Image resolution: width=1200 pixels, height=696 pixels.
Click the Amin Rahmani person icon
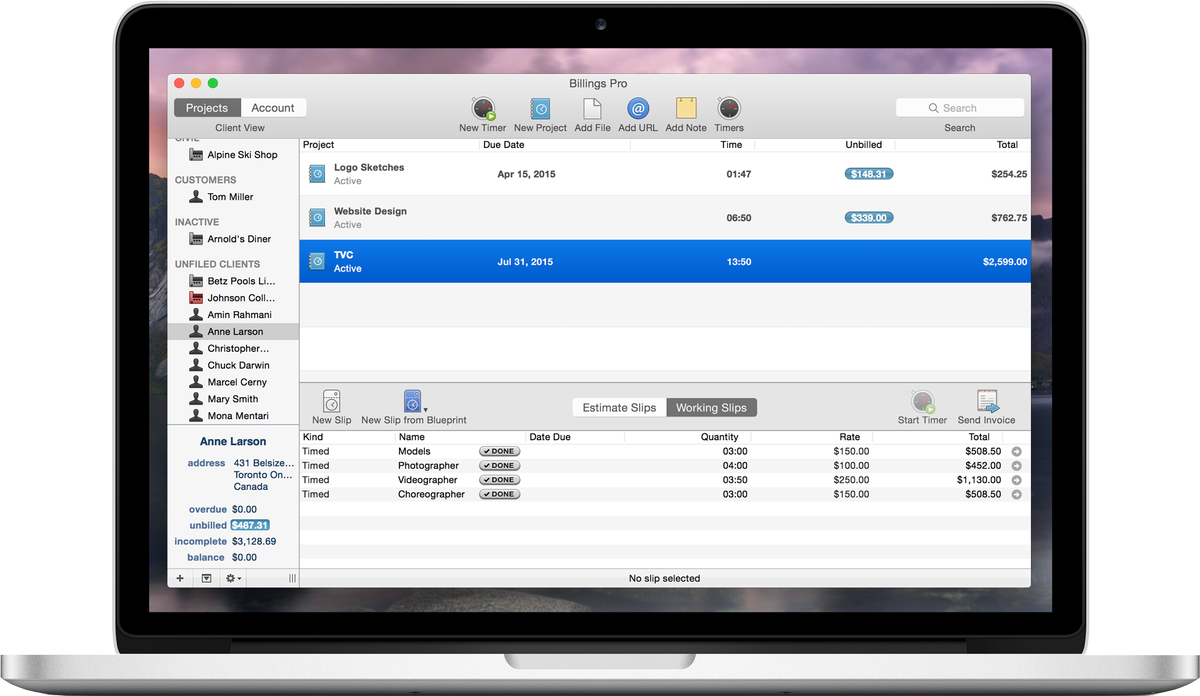coord(196,315)
